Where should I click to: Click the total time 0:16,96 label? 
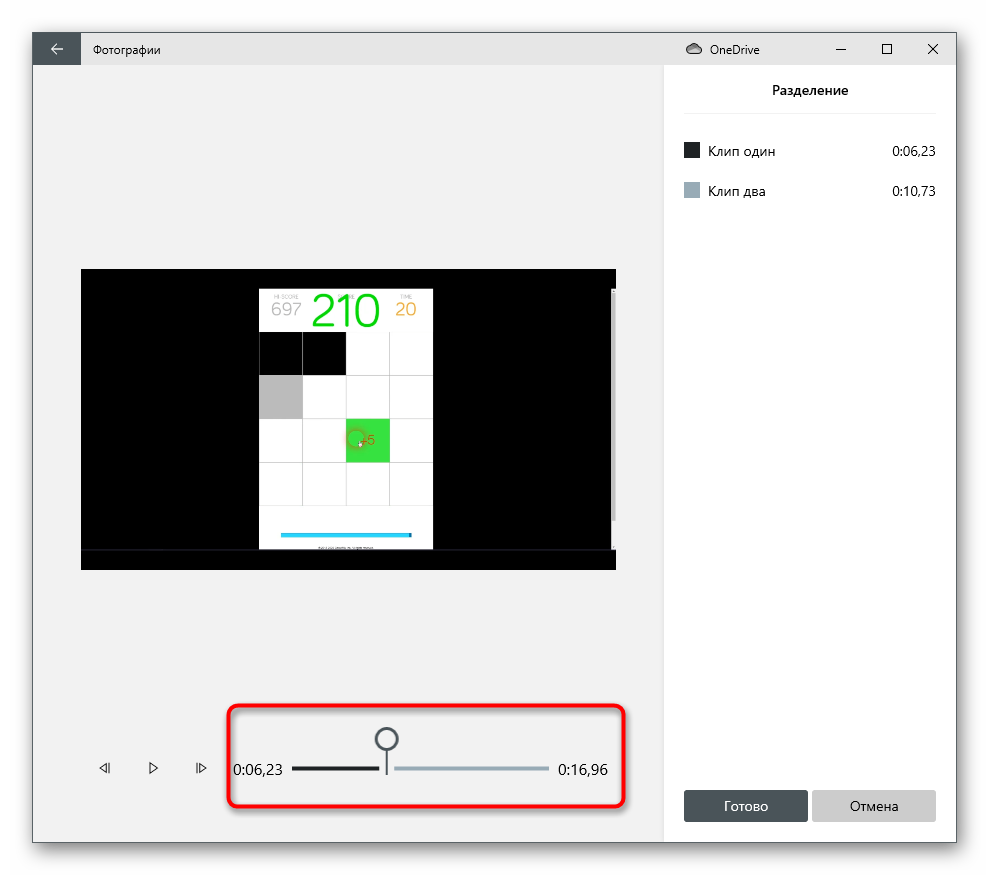[x=583, y=770]
